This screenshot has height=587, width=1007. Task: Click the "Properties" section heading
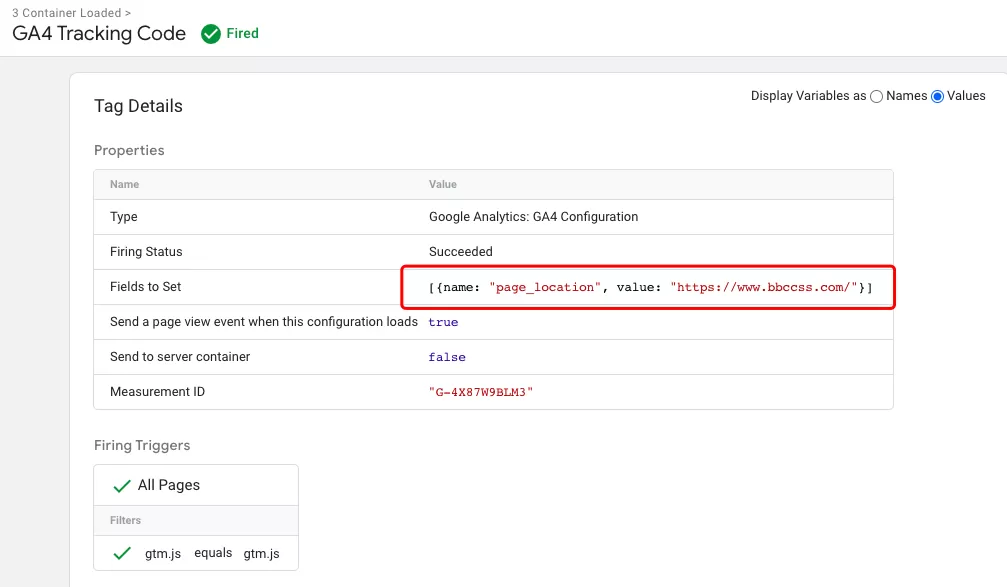[129, 150]
